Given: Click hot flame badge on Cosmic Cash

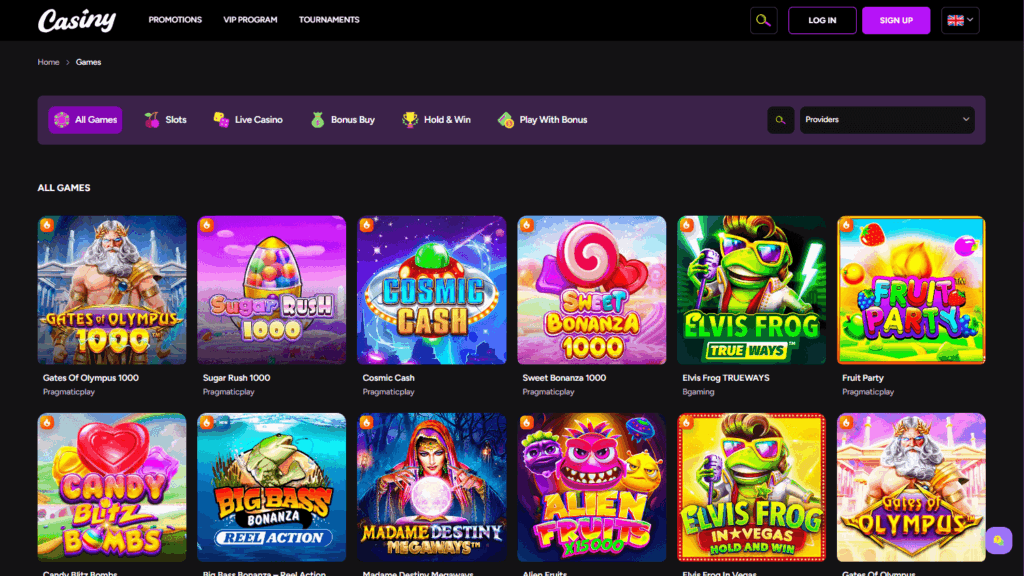Looking at the screenshot, I should click(366, 225).
